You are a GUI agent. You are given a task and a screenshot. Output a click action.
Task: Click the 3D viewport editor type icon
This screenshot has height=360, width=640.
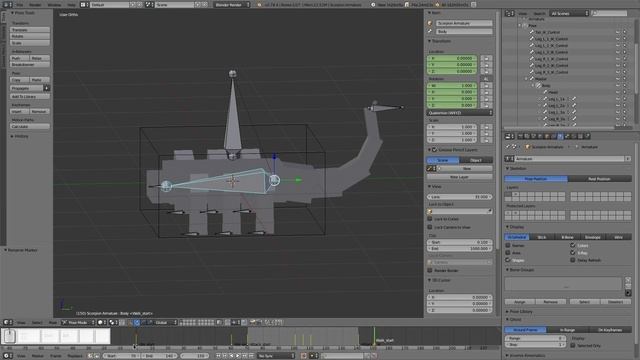click(7, 322)
